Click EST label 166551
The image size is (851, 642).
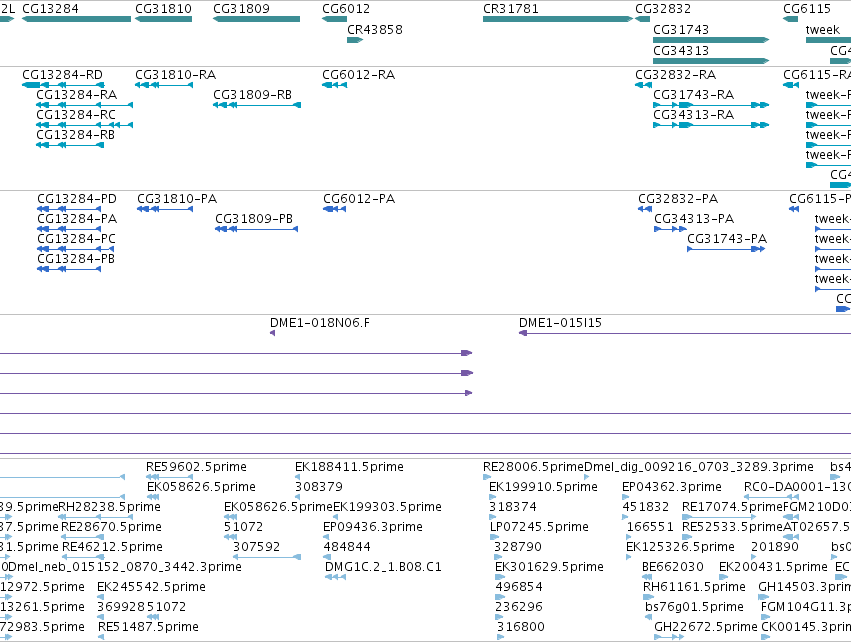point(650,527)
